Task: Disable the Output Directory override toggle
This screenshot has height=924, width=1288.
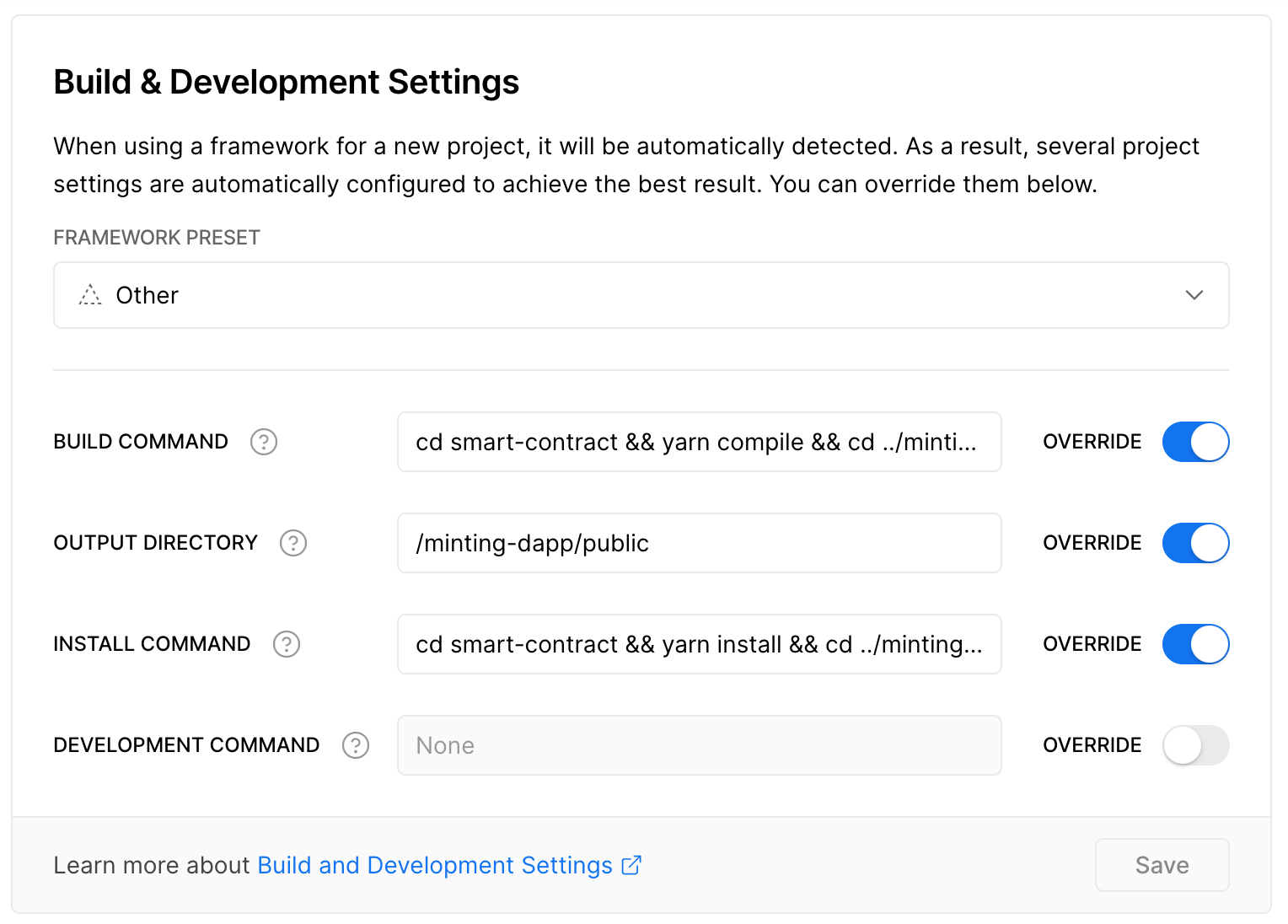Action: click(x=1195, y=543)
